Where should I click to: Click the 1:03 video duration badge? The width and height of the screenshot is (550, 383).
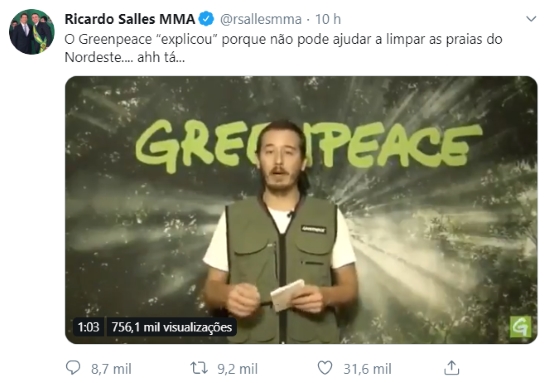(88, 327)
